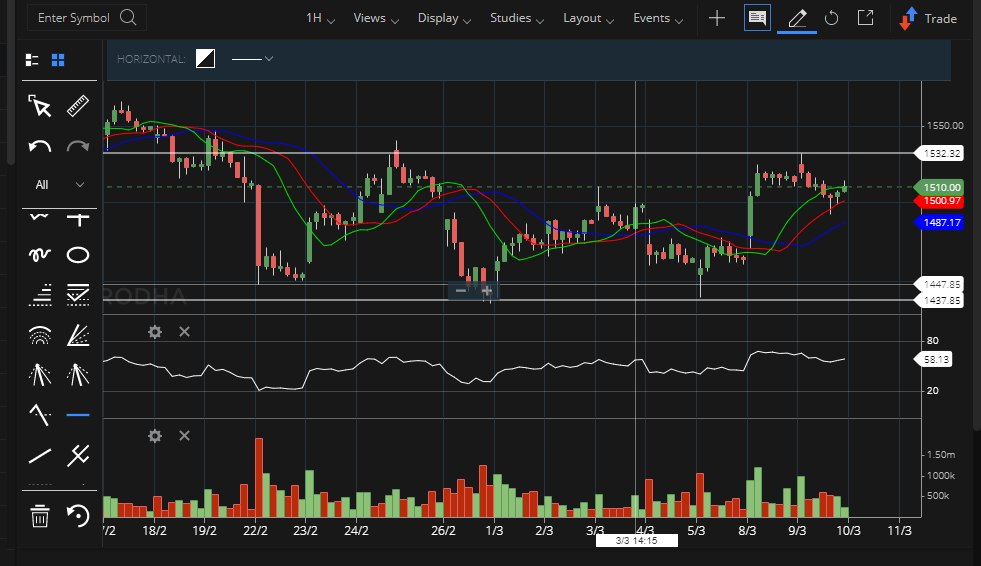Close the RSI study panel
The height and width of the screenshot is (566, 981).
tap(184, 332)
